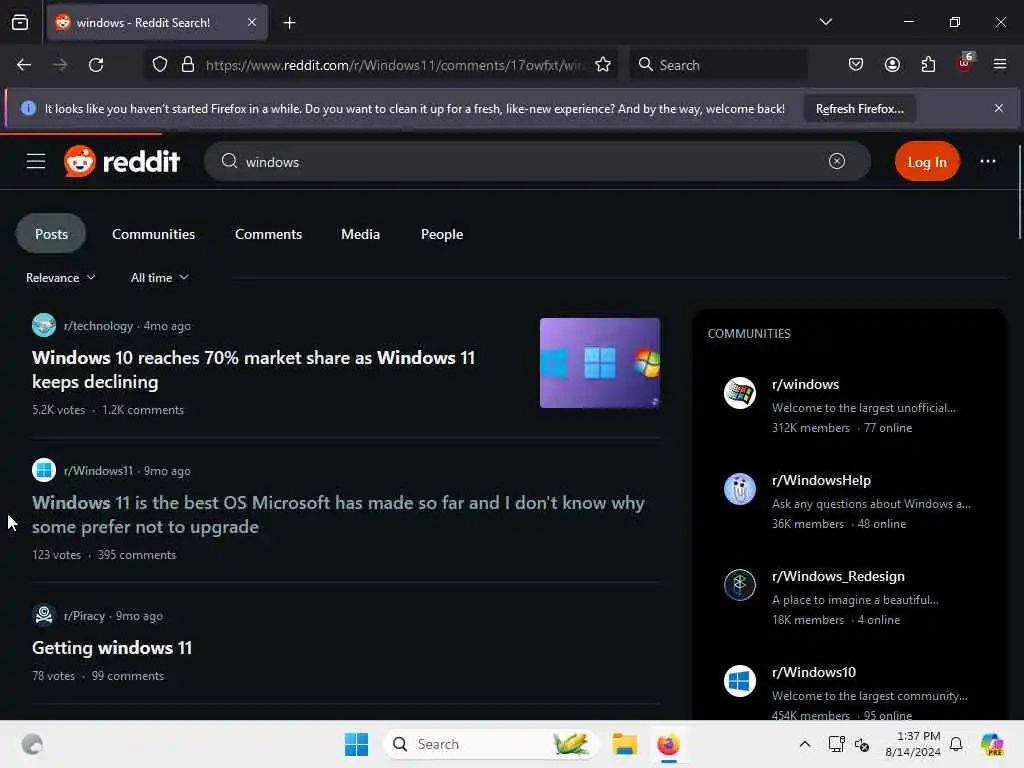
Task: Open the Relevance sort dropdown
Action: [61, 278]
